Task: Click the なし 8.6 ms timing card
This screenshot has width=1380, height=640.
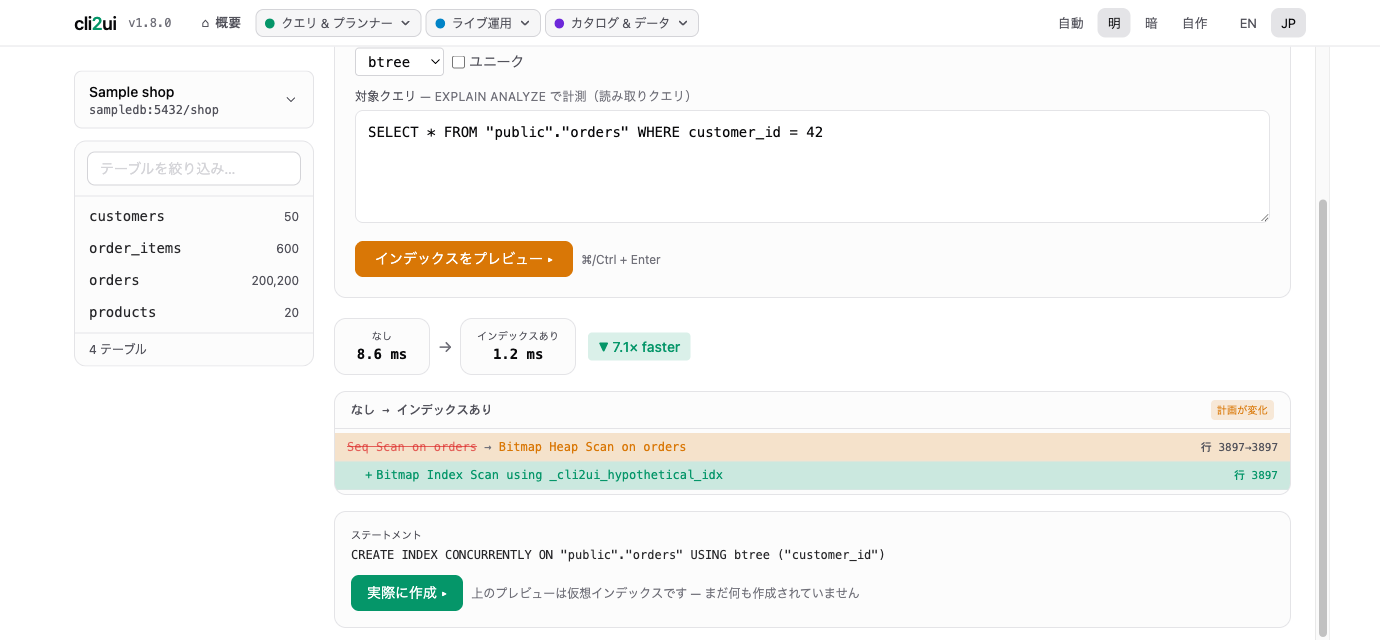Action: (382, 346)
